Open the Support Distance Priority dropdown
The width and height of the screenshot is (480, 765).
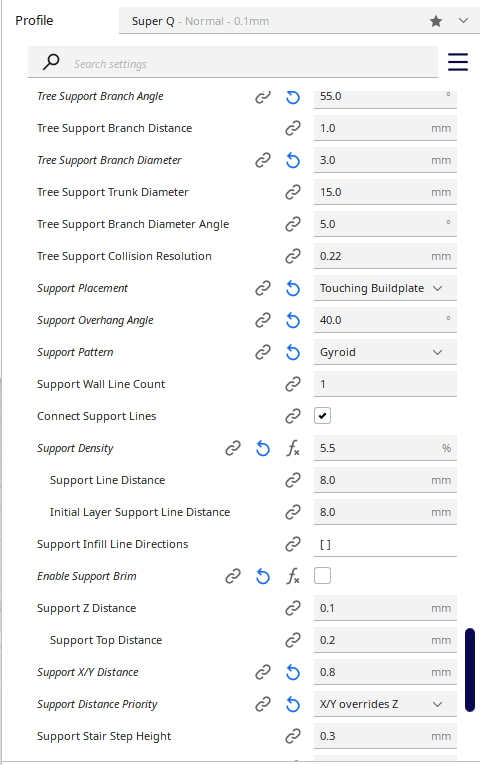[385, 704]
